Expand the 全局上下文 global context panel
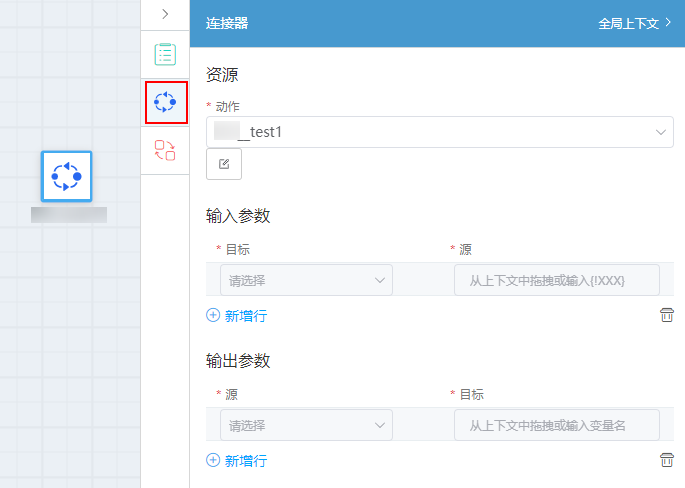Image resolution: width=685 pixels, height=488 pixels. point(634,23)
